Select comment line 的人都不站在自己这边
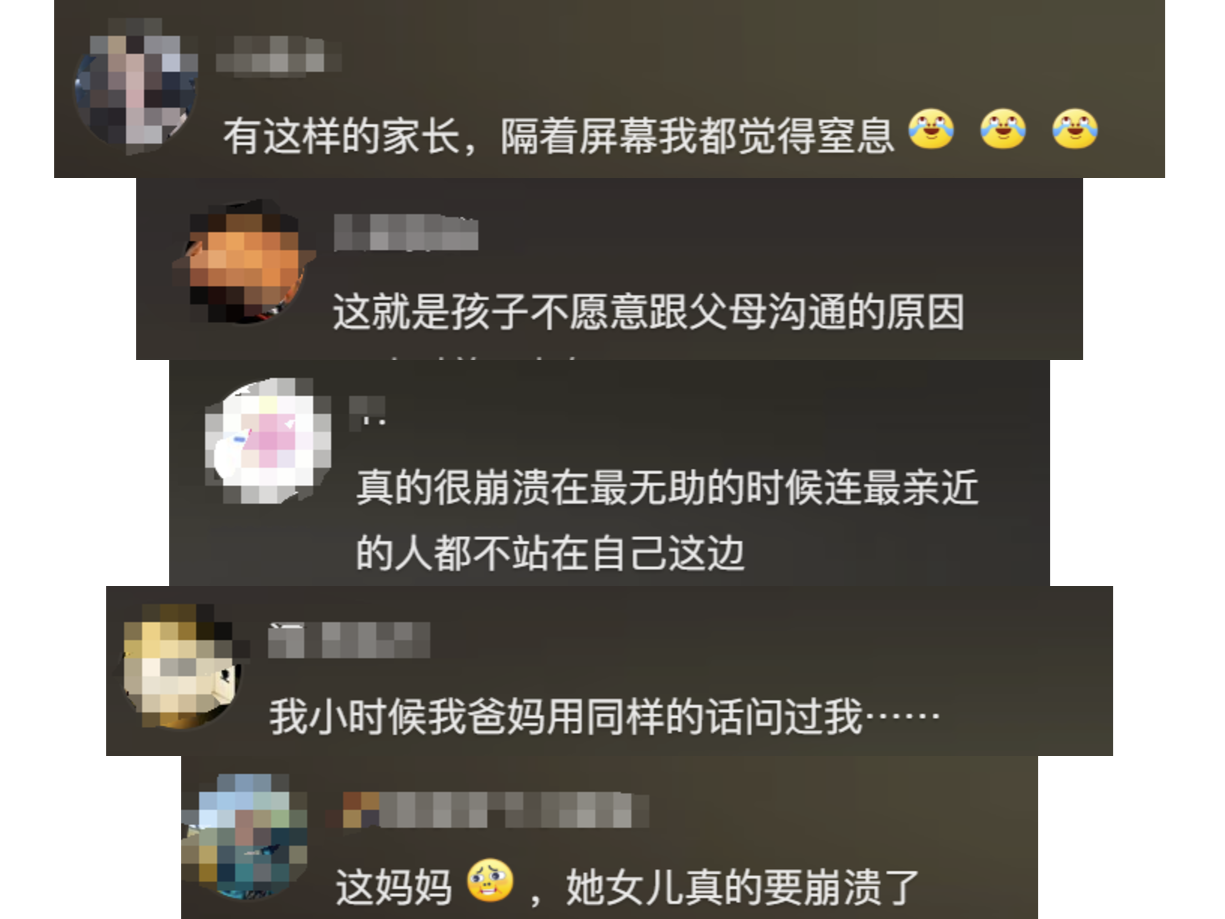Image resolution: width=1225 pixels, height=919 pixels. 550,552
